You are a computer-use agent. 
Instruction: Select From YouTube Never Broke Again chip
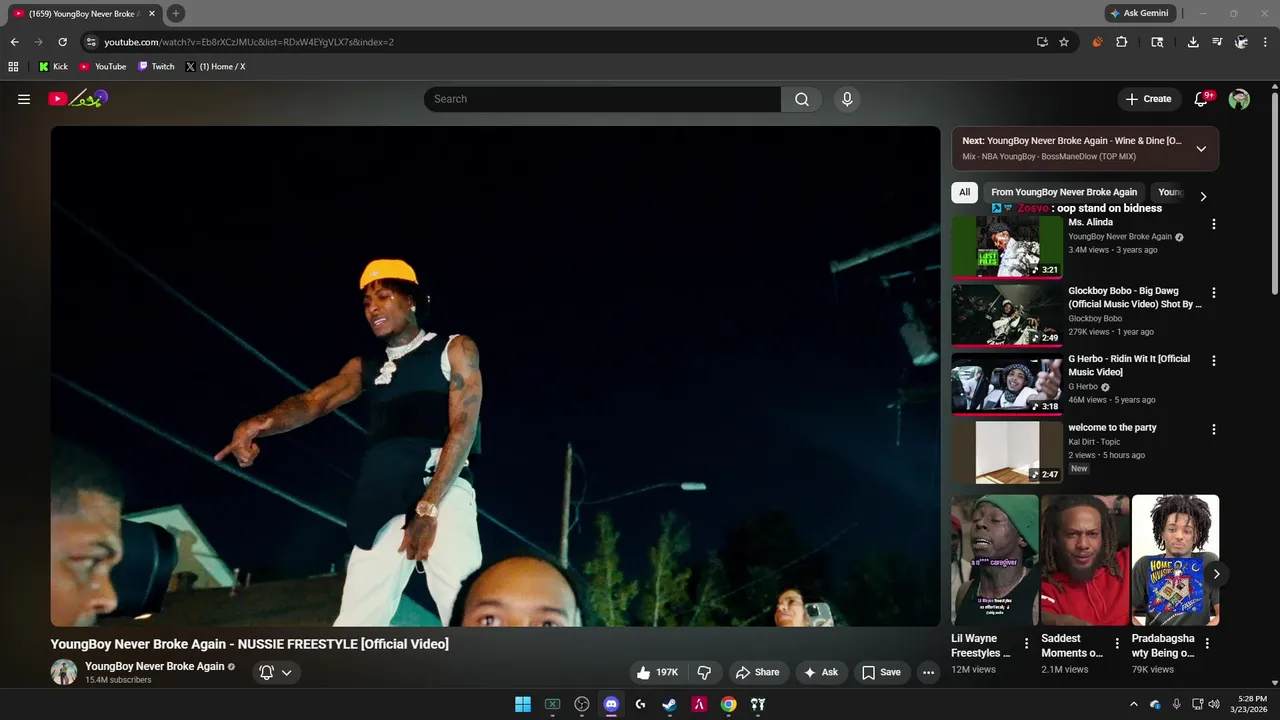[x=1064, y=192]
